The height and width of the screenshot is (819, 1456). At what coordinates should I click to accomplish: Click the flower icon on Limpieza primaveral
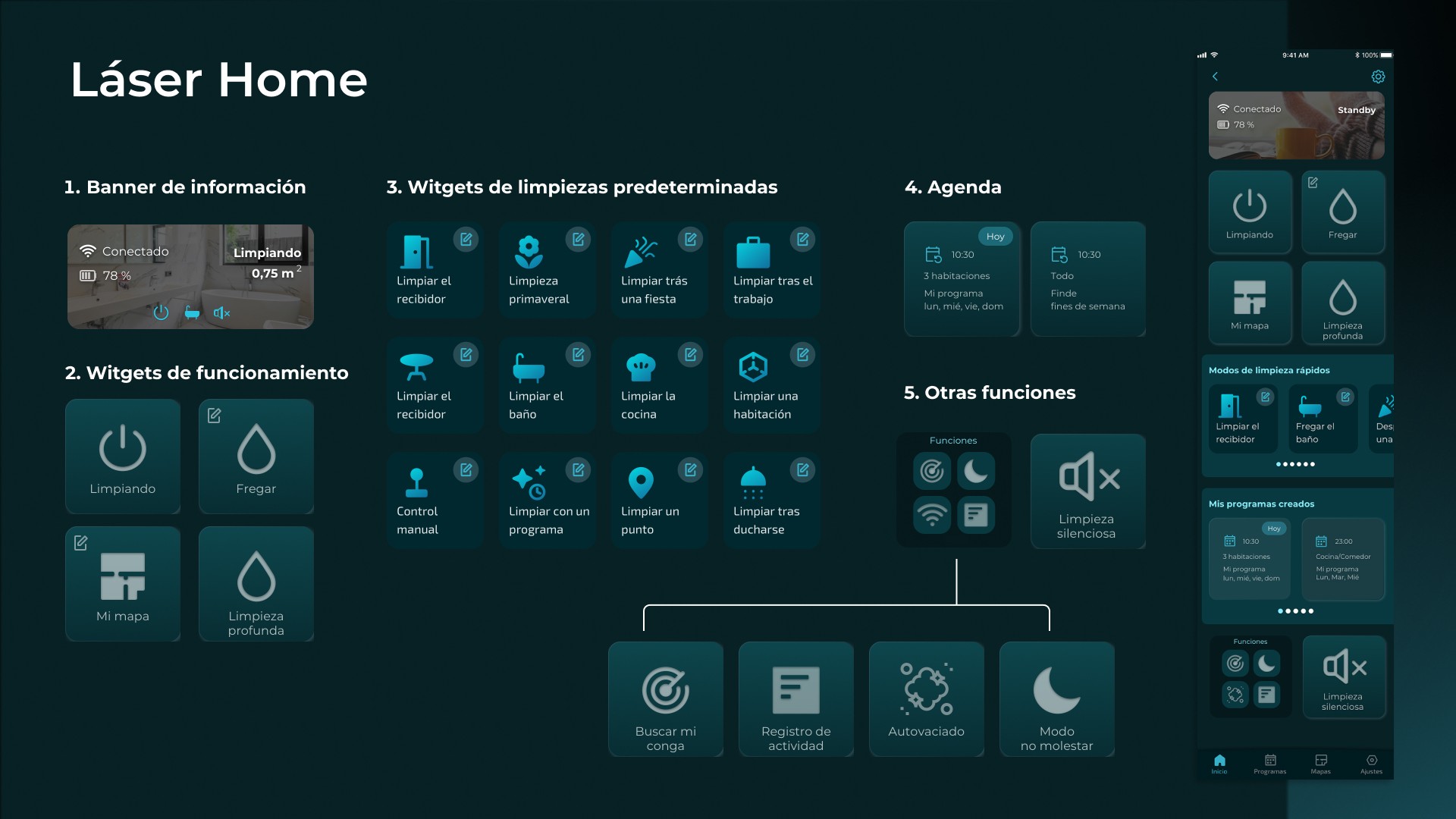pyautogui.click(x=529, y=252)
